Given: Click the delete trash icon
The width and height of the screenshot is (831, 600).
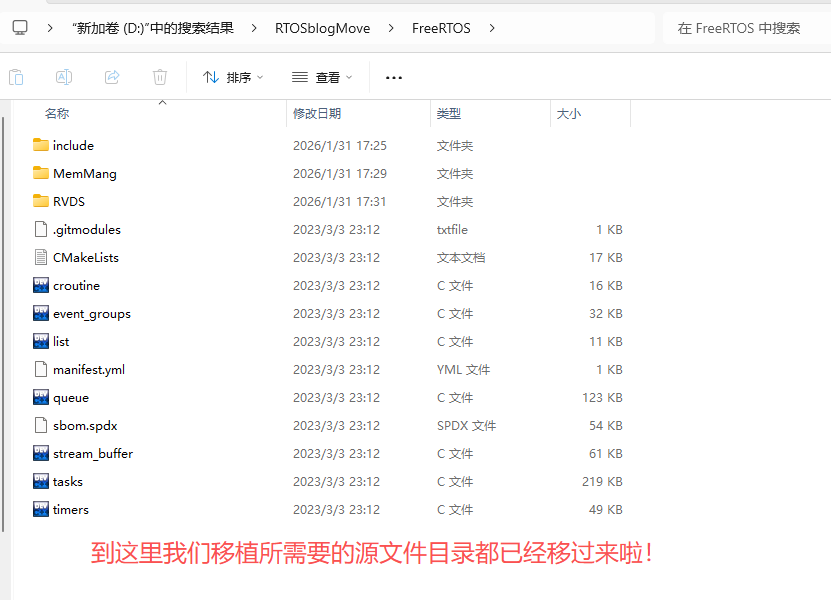Looking at the screenshot, I should [160, 77].
